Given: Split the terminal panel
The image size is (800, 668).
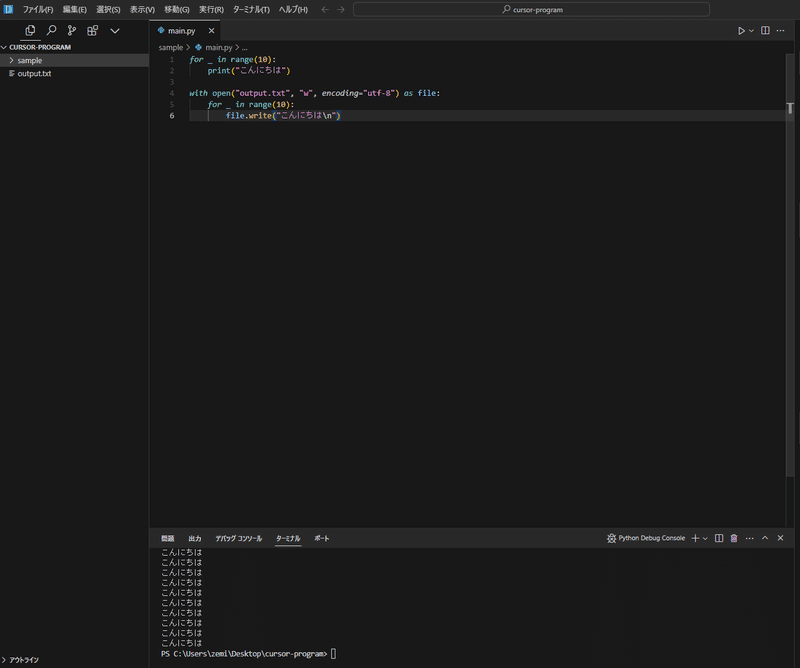Looking at the screenshot, I should (718, 538).
